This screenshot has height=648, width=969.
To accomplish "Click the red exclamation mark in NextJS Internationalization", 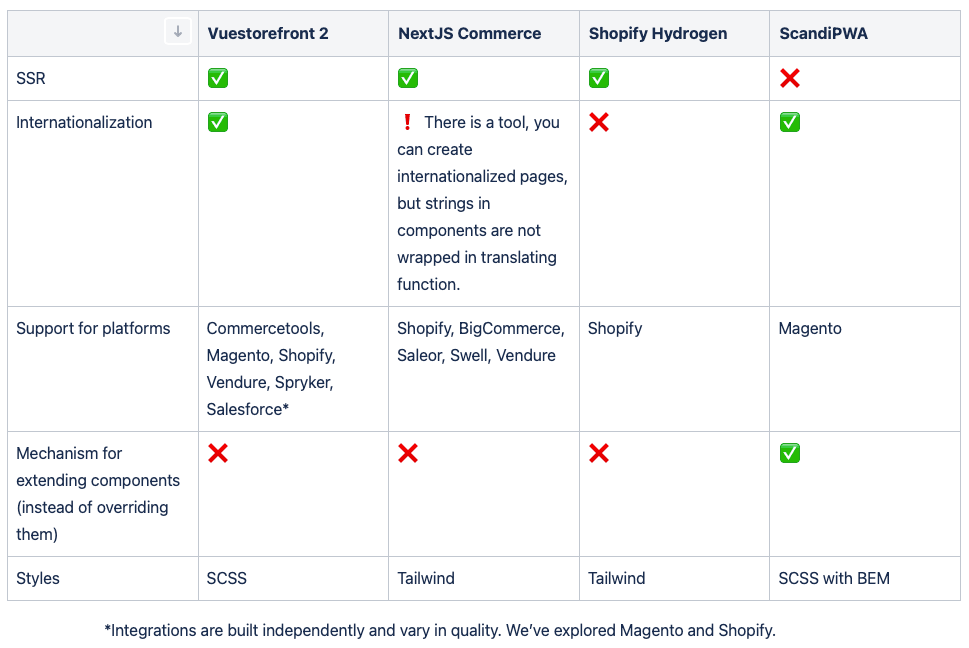I will tap(407, 122).
